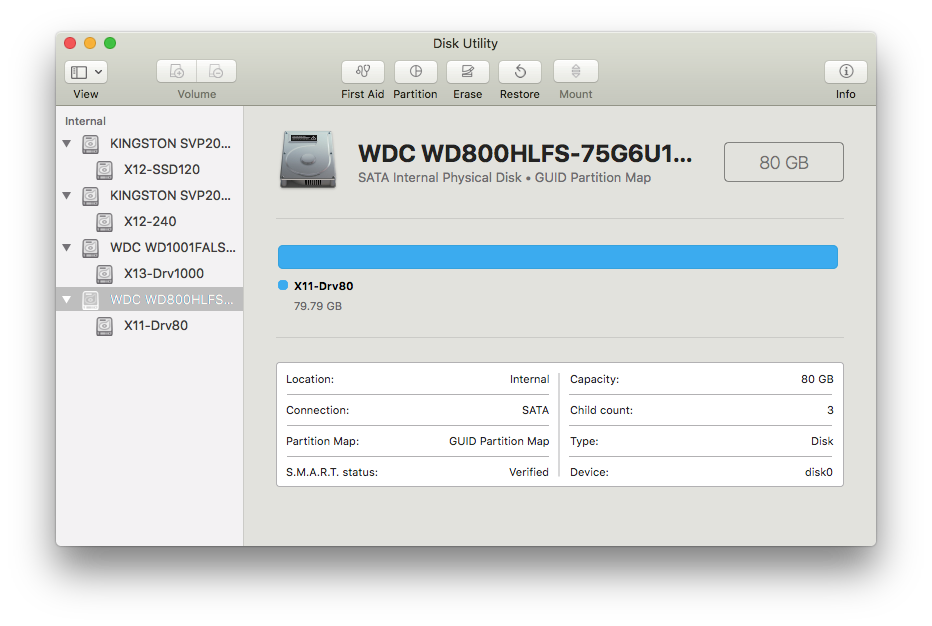Viewport: 932px width, 626px height.
Task: Open the View sidebar dropdown
Action: pos(86,72)
